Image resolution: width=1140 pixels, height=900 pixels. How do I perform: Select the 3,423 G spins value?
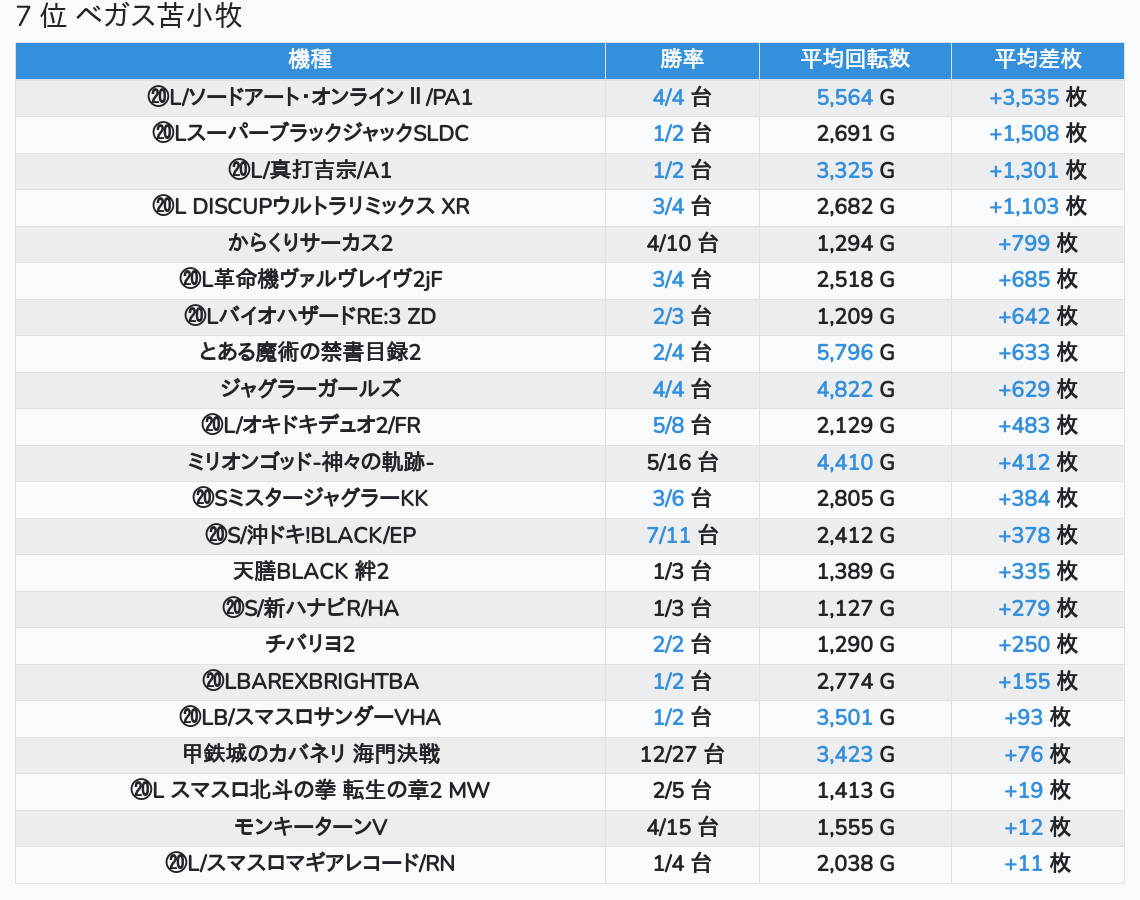855,755
